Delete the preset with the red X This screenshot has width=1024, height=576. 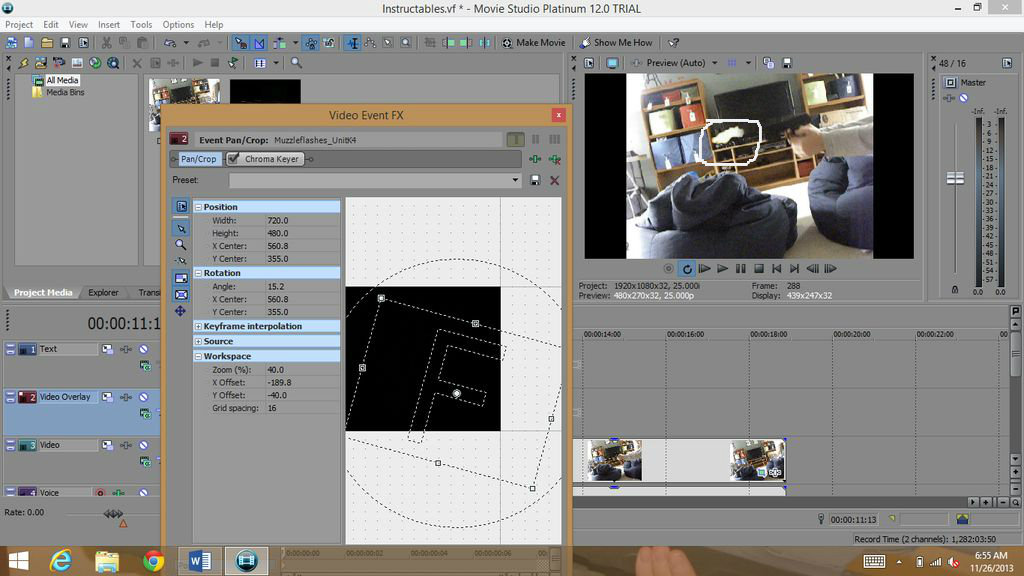pyautogui.click(x=554, y=180)
